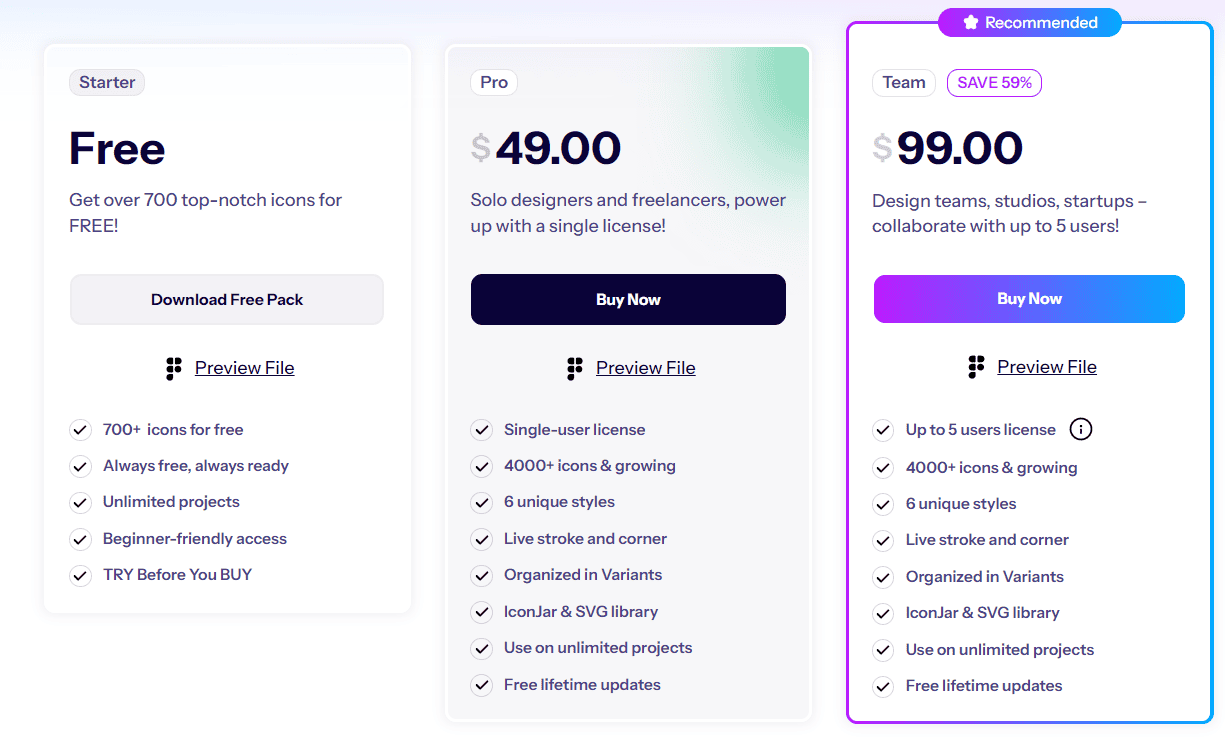The height and width of the screenshot is (745, 1225).
Task: Click the checkmark beside Single-user license
Action: pyautogui.click(x=481, y=429)
